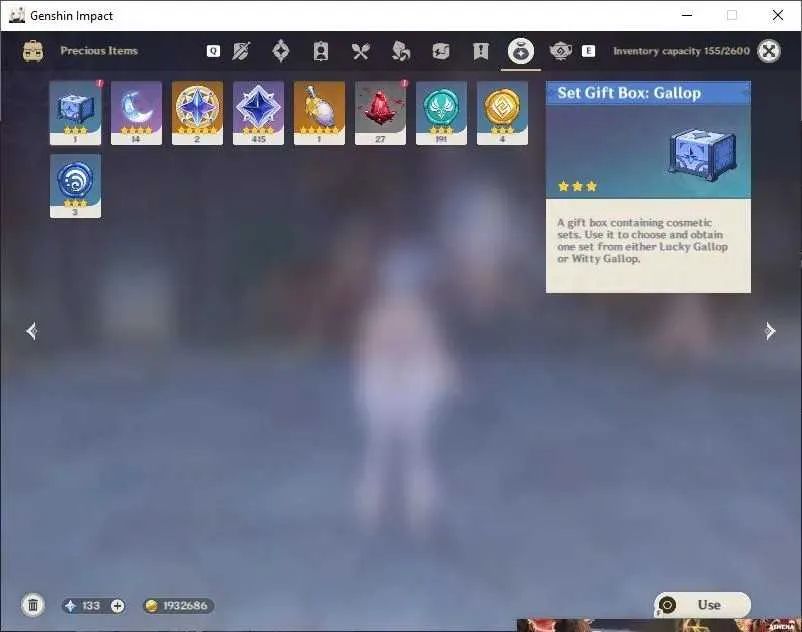Open the Weapons tab sword icon
The image size is (802, 632).
coord(241,51)
